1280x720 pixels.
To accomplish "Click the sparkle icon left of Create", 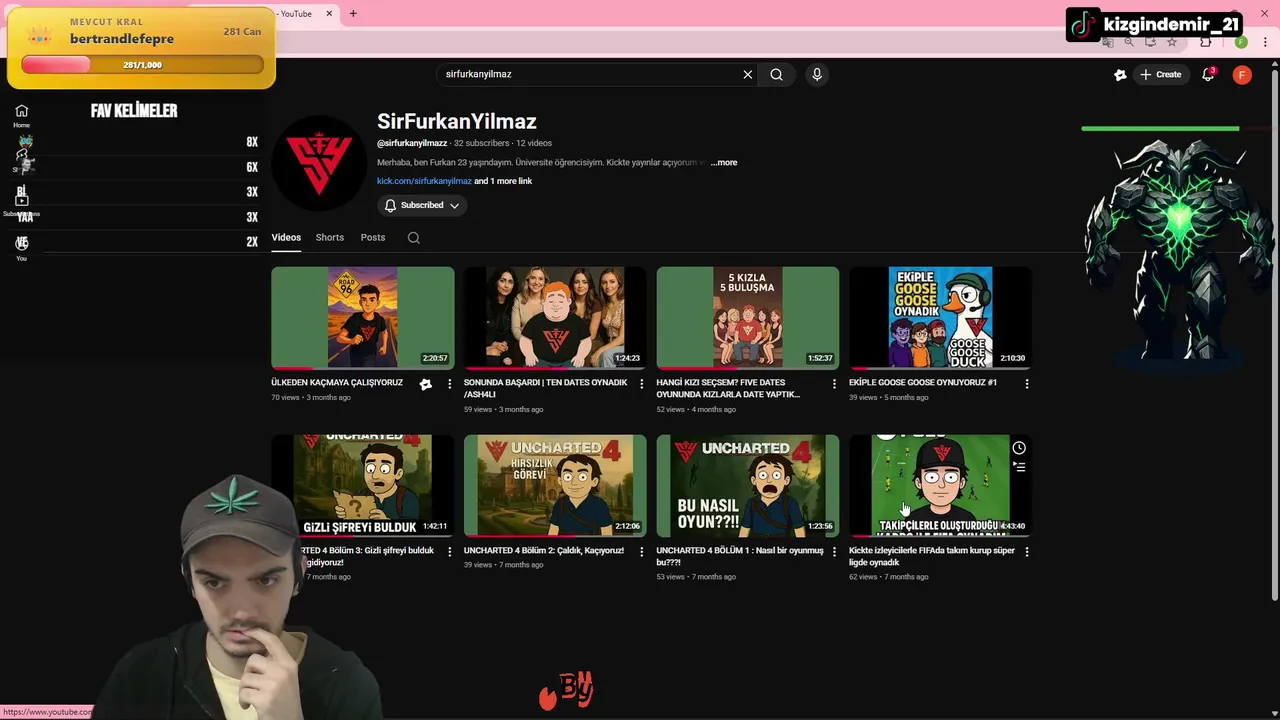I will (1120, 74).
